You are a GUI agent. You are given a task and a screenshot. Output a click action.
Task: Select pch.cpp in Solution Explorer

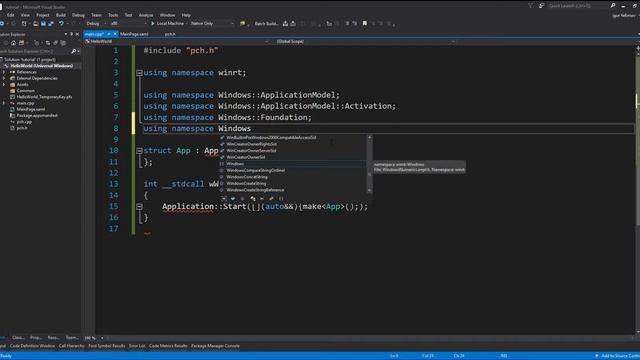pos(24,122)
